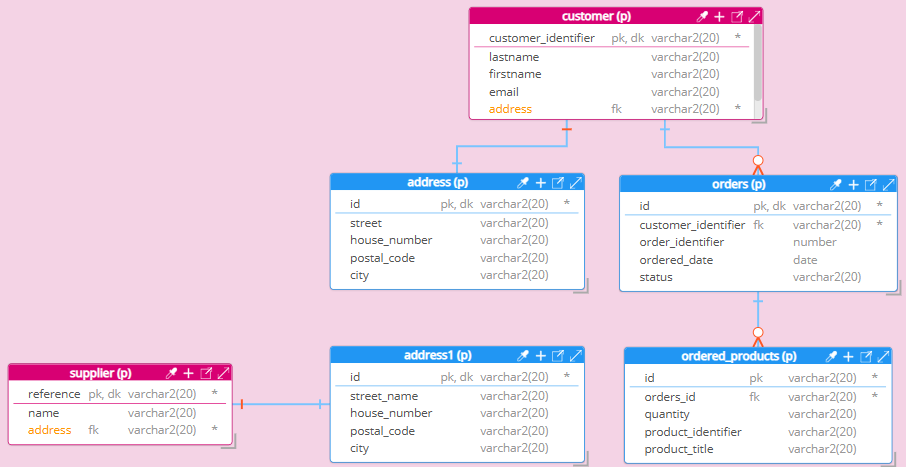Screen dimensions: 906x467
Task: Click the plus icon on address1 header
Action: pos(541,356)
